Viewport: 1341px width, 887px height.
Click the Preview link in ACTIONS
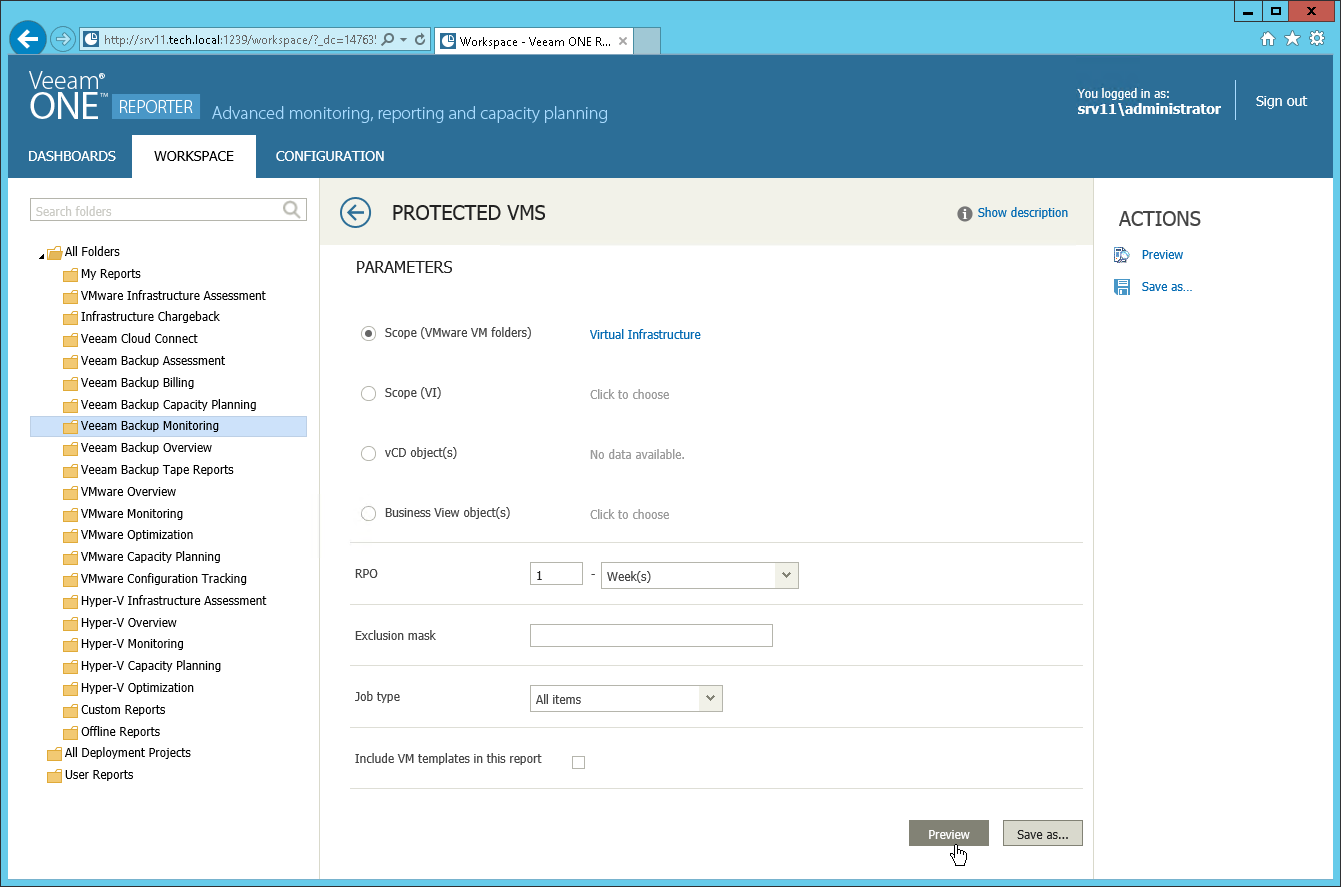click(x=1162, y=255)
